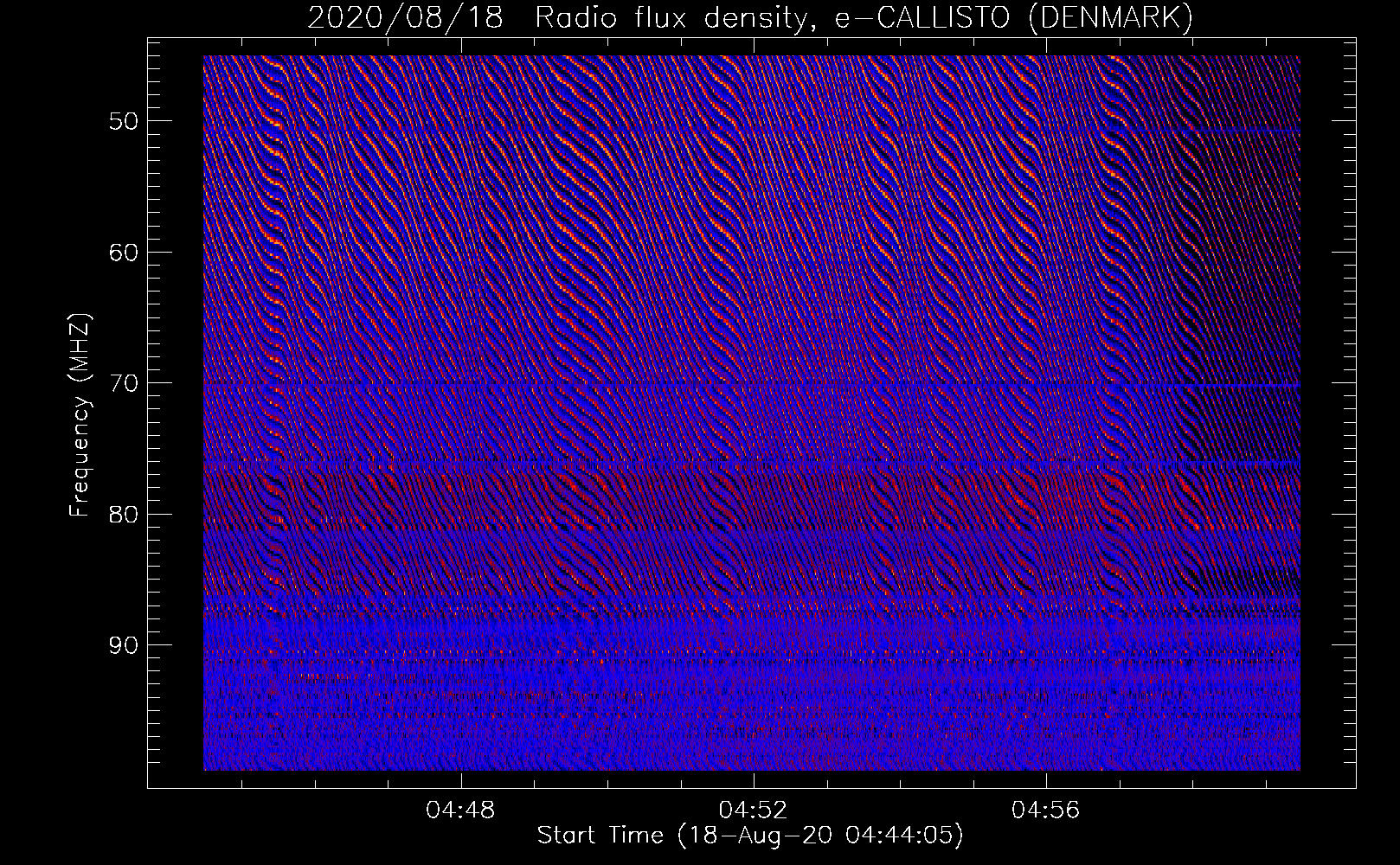The width and height of the screenshot is (1400, 865).
Task: Click the 60 frequency tick label
Action: pos(124,252)
